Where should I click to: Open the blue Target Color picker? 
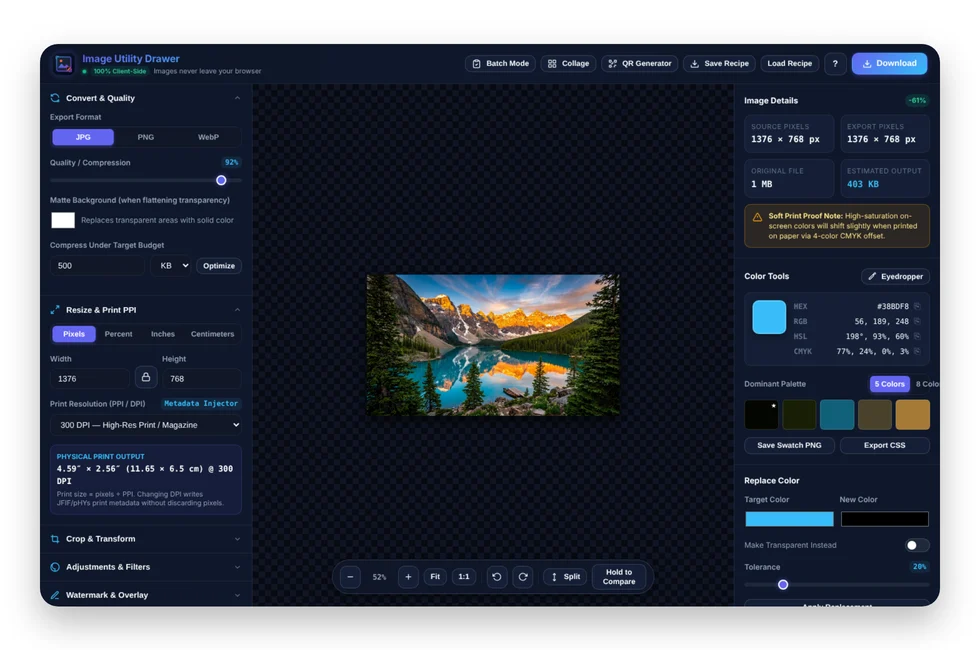[789, 519]
